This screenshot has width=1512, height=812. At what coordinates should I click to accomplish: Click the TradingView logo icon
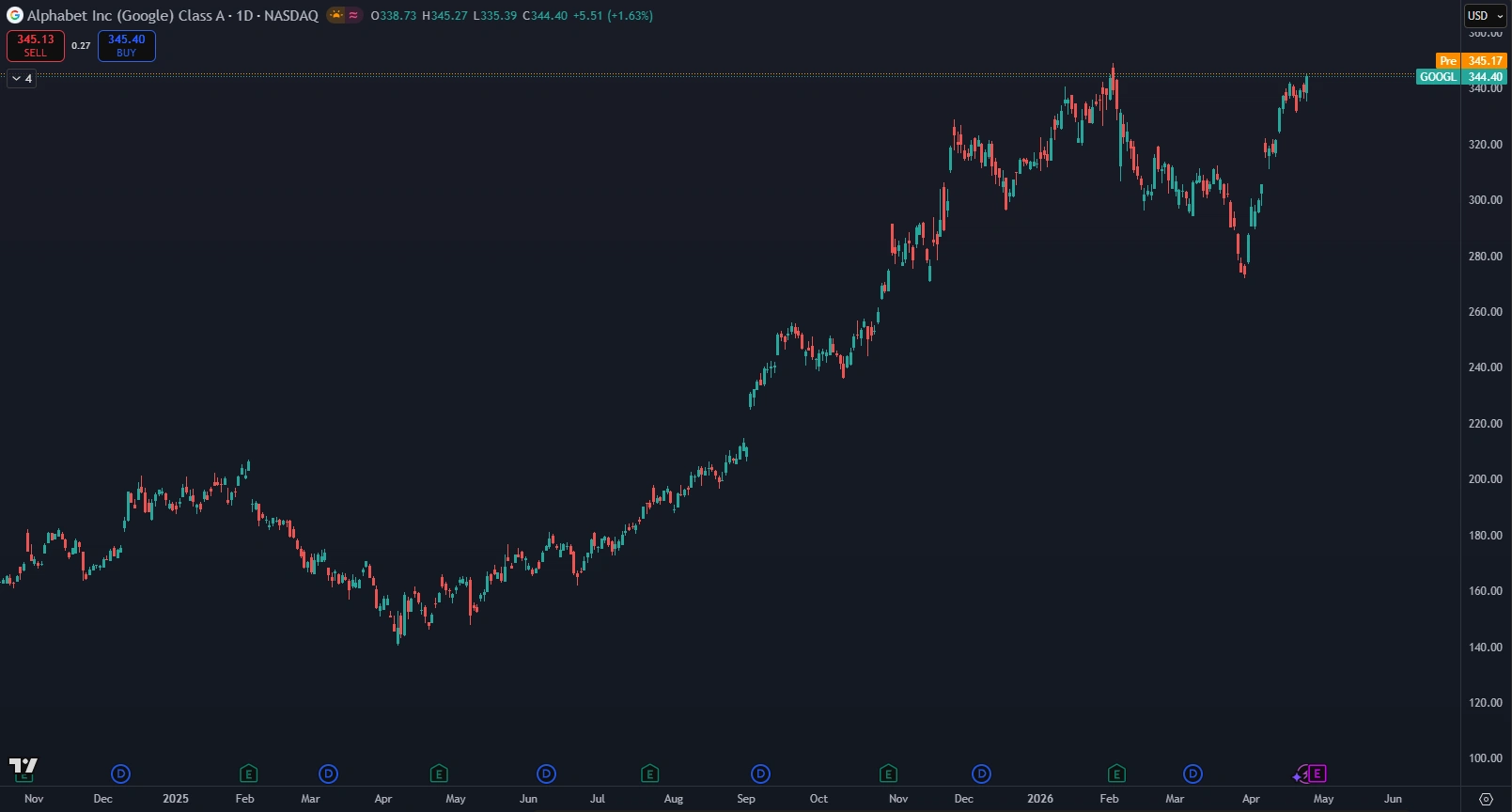23,765
